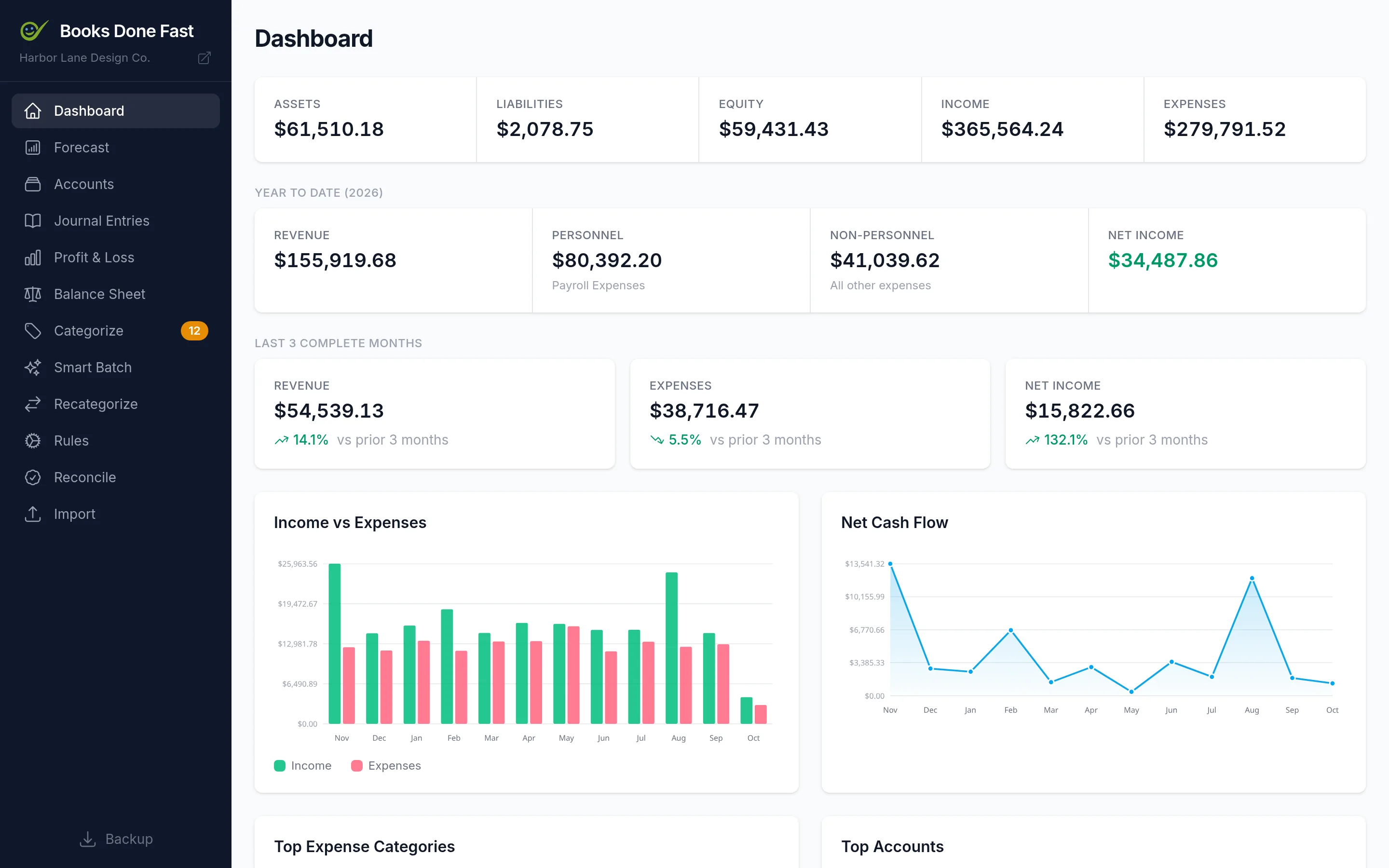Viewport: 1389px width, 868px height.
Task: Click the 14.1% revenue trend indicator
Action: (301, 440)
